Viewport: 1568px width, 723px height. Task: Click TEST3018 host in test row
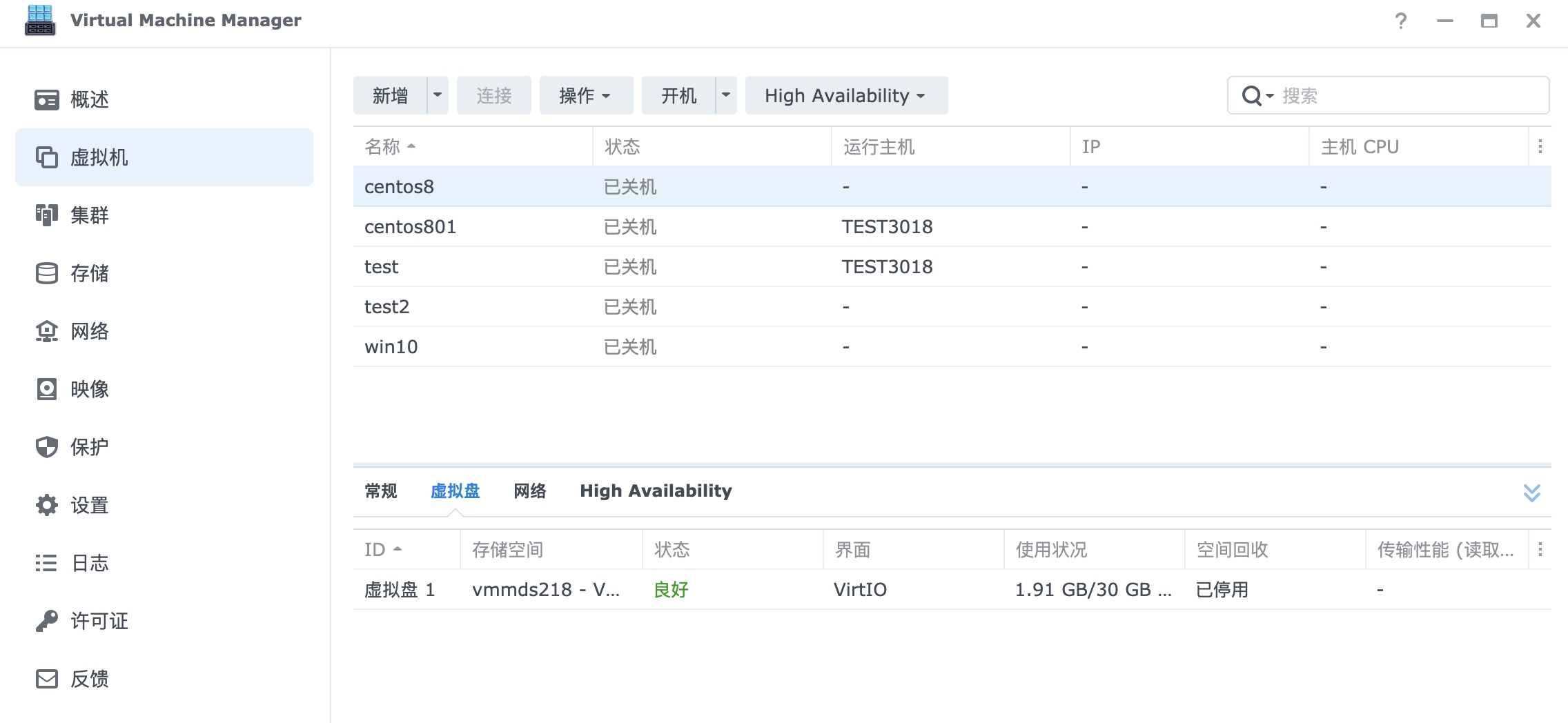click(x=887, y=266)
